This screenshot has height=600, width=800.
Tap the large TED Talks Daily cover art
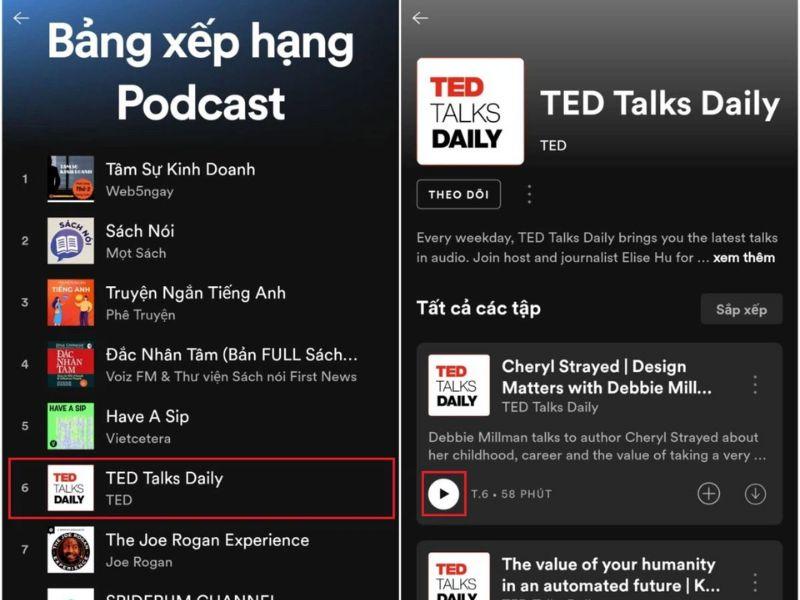[470, 111]
